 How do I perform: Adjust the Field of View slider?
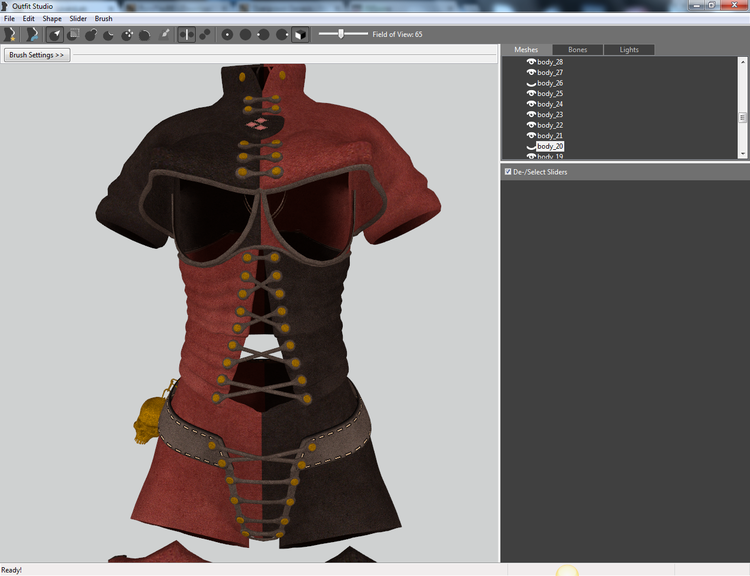click(x=343, y=34)
